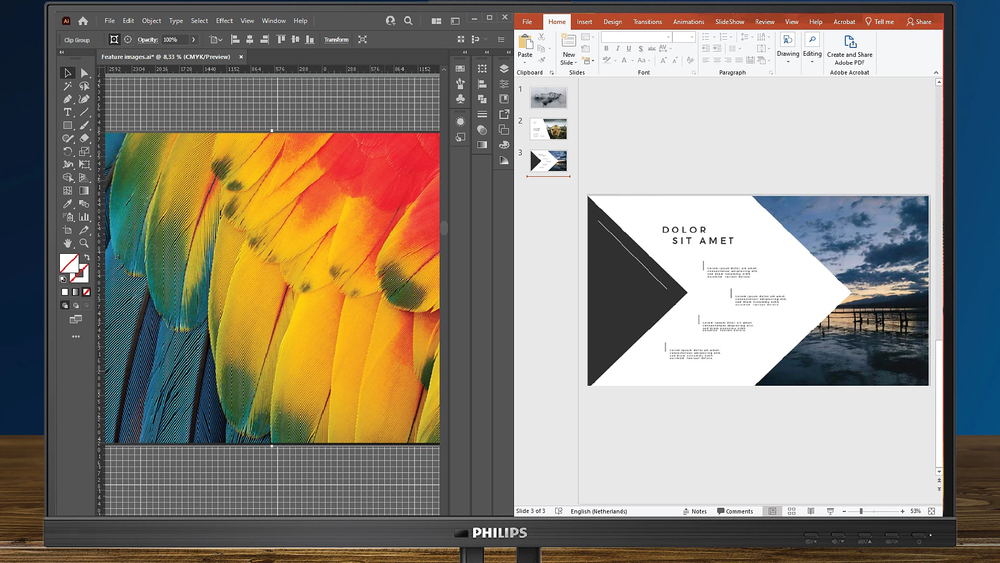This screenshot has width=1000, height=563.
Task: Select the Hand tool in Illustrator
Action: (68, 242)
